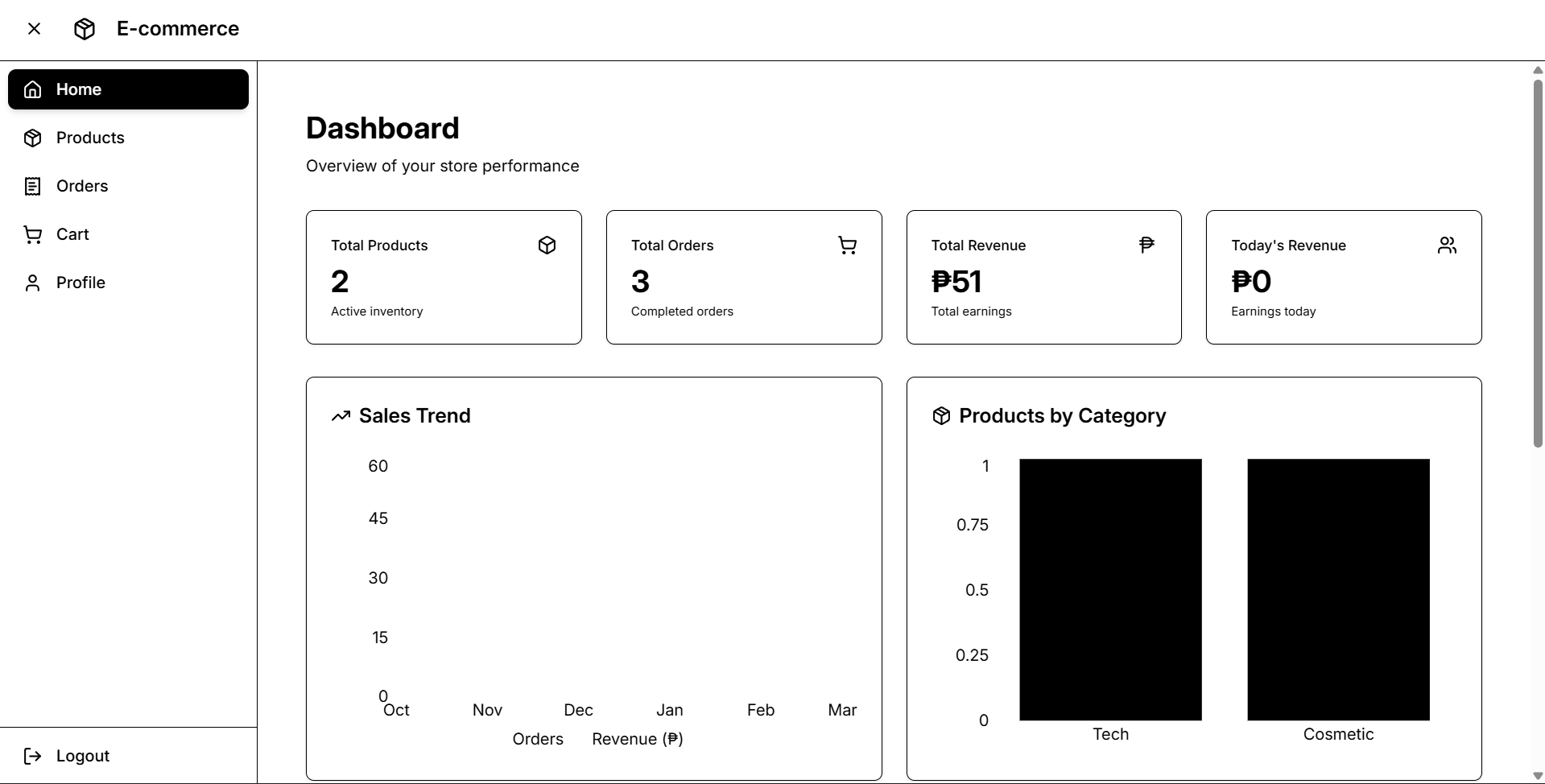Click the E-commerce box logo icon
Viewport: 1545px width, 784px height.
coord(85,29)
